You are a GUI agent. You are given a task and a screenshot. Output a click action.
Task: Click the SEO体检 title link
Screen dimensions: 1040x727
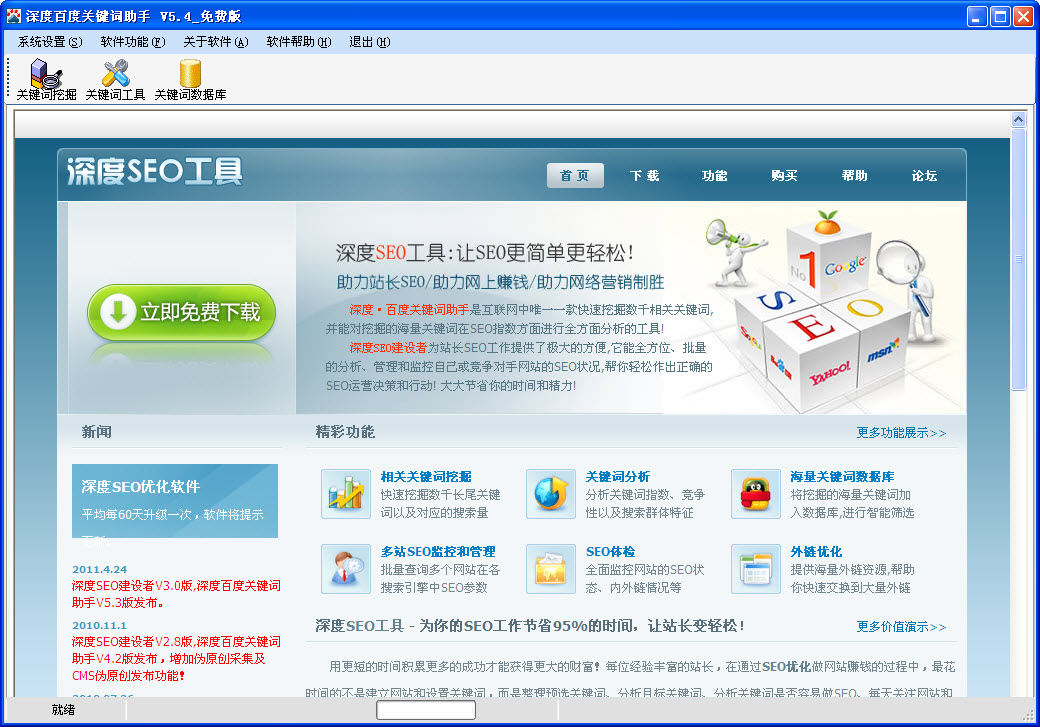tap(610, 552)
